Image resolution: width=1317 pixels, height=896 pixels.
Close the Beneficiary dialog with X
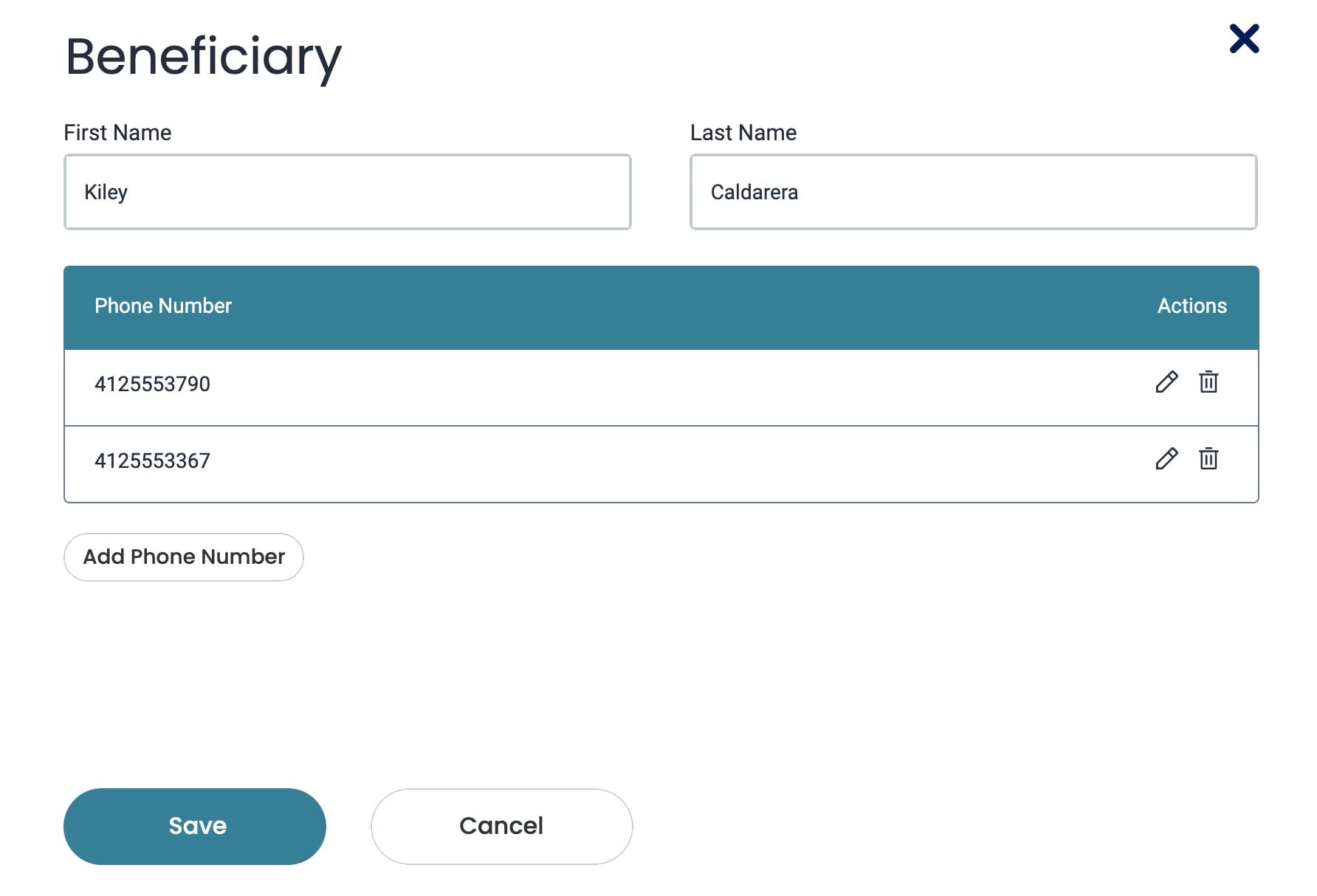(1244, 38)
